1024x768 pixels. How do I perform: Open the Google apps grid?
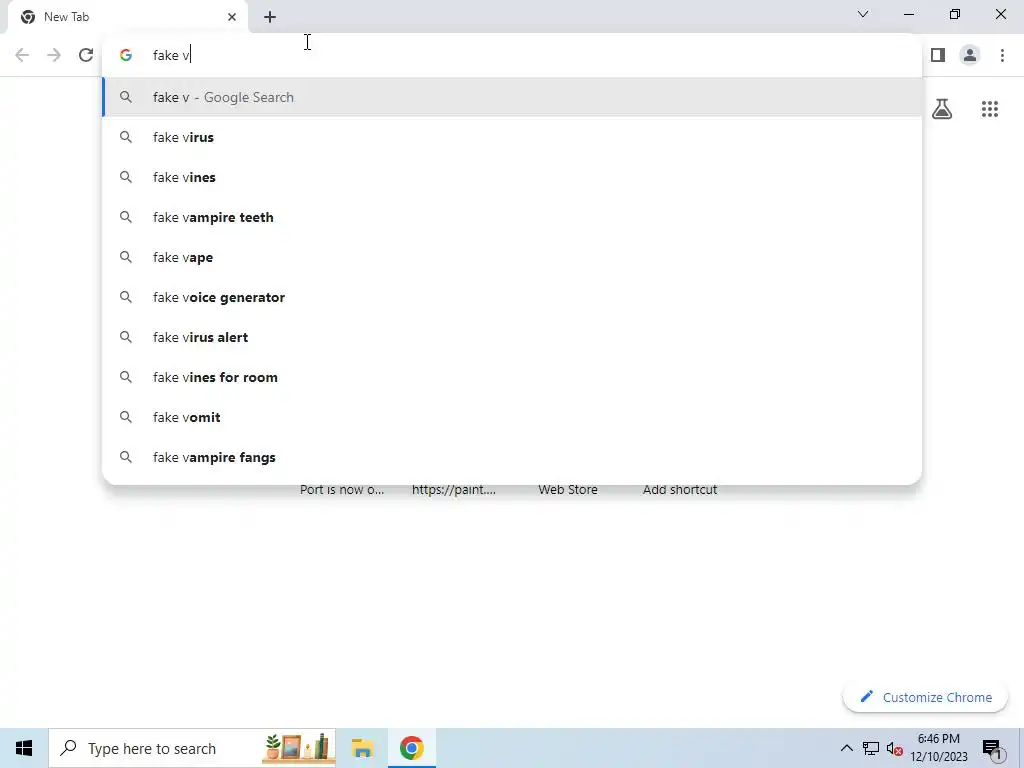click(x=990, y=109)
